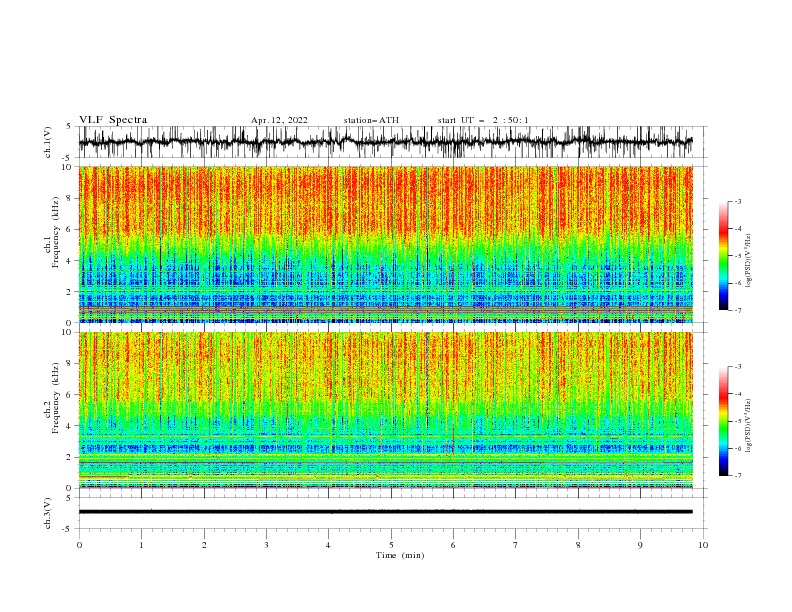Click the ch.2 PSD color bar
The height and width of the screenshot is (612, 792).
click(723, 421)
